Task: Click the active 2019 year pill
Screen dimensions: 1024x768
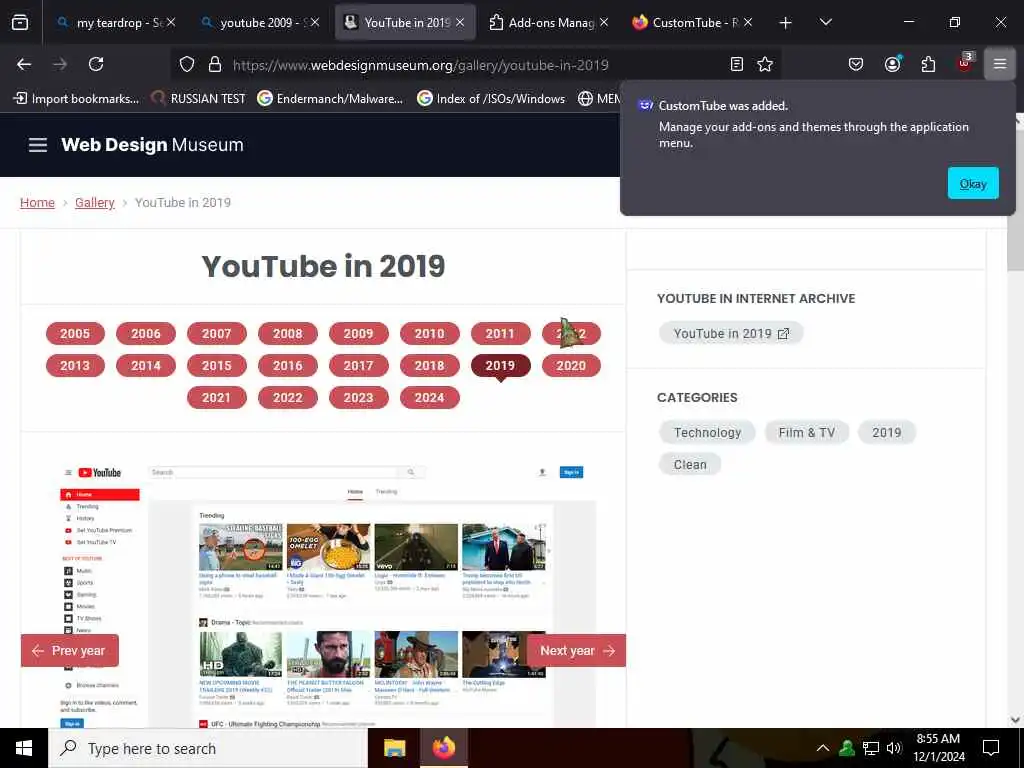Action: (x=500, y=366)
